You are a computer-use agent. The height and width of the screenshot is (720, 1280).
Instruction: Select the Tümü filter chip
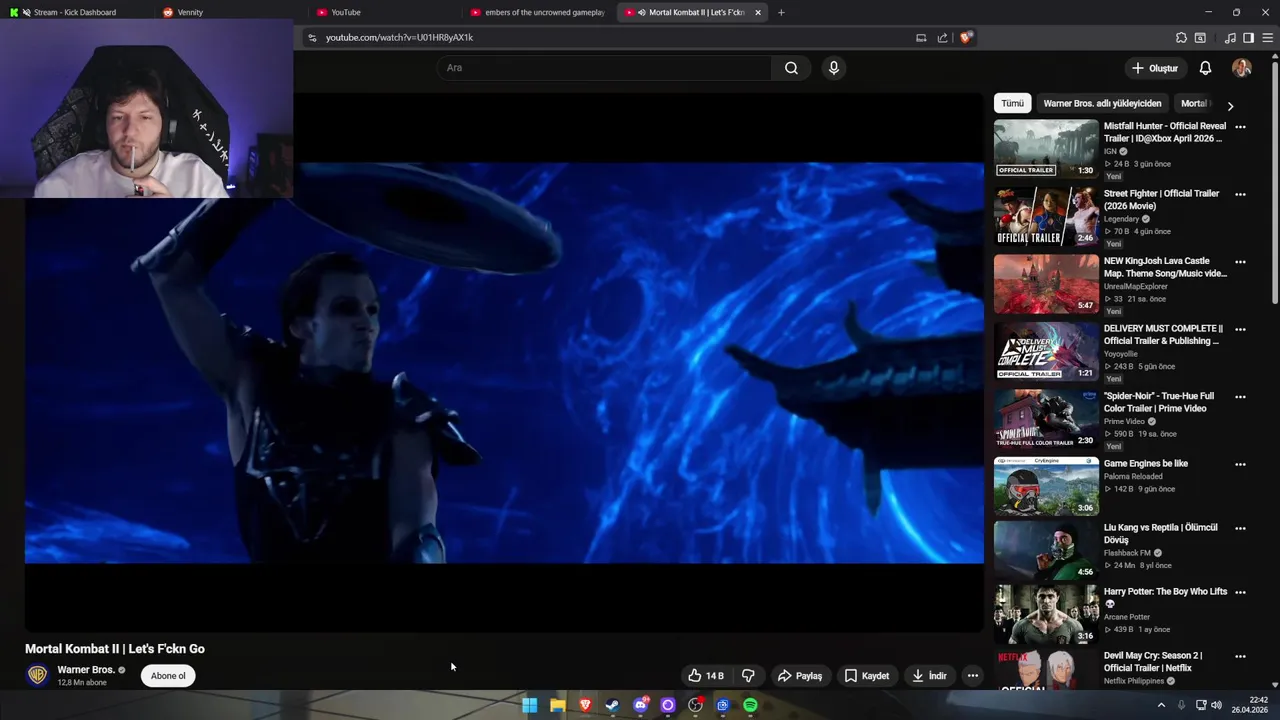point(1013,103)
